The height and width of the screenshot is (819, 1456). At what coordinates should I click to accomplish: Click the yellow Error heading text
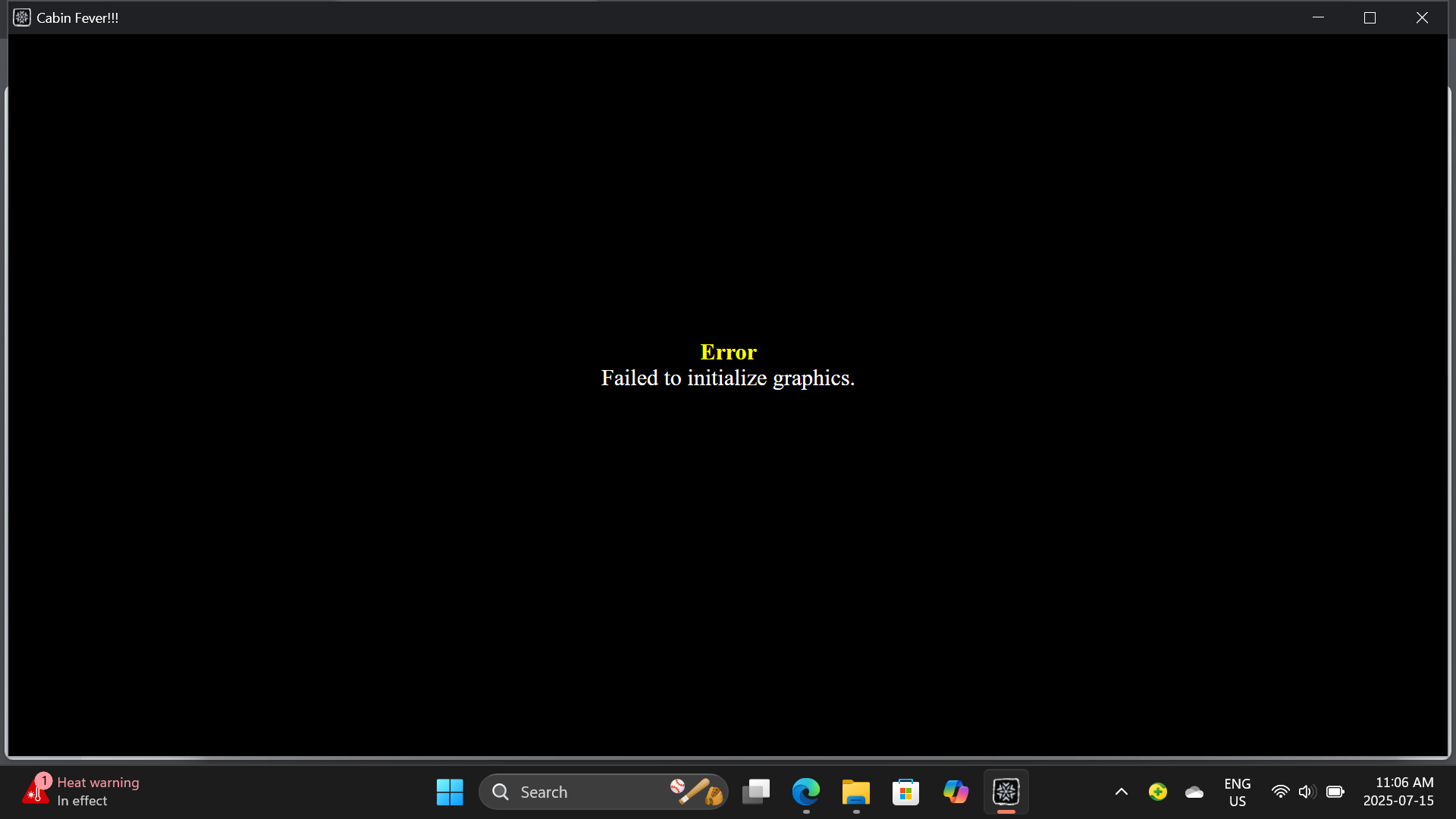tap(729, 352)
